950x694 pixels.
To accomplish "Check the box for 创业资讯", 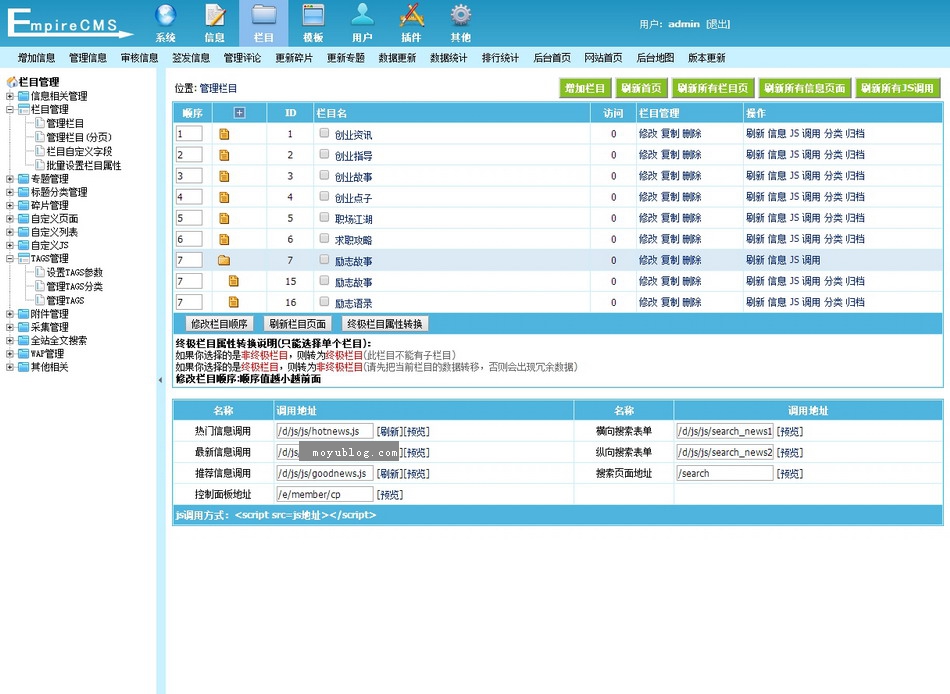I will click(324, 133).
